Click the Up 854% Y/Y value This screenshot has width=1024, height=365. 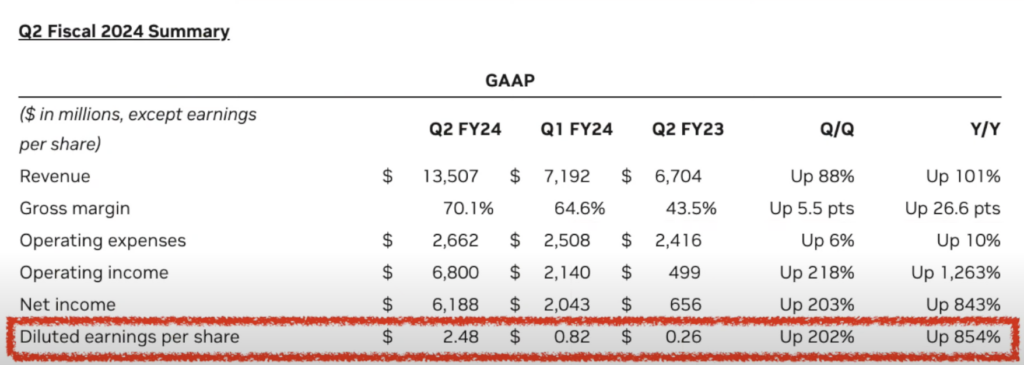(963, 337)
